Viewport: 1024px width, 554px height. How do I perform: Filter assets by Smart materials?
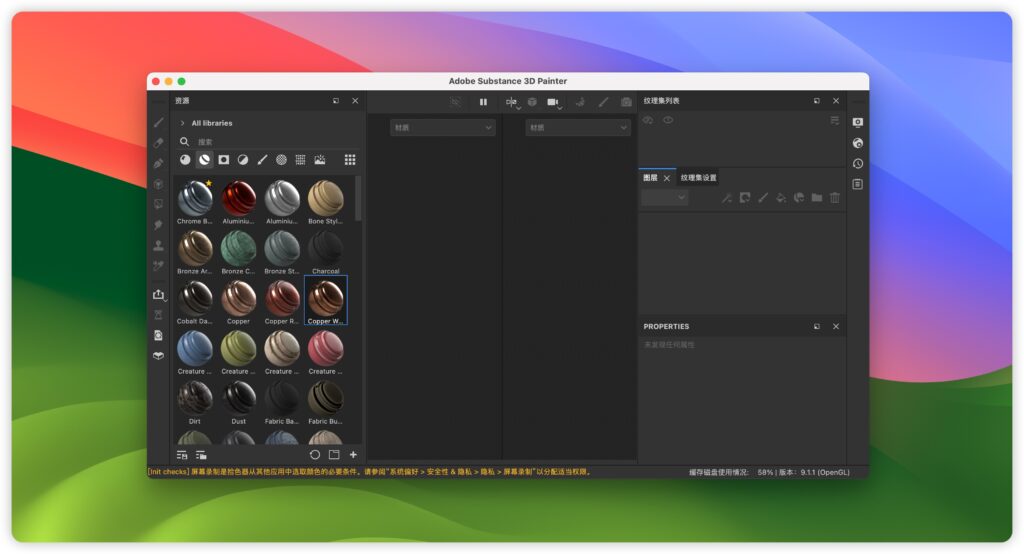point(204,159)
